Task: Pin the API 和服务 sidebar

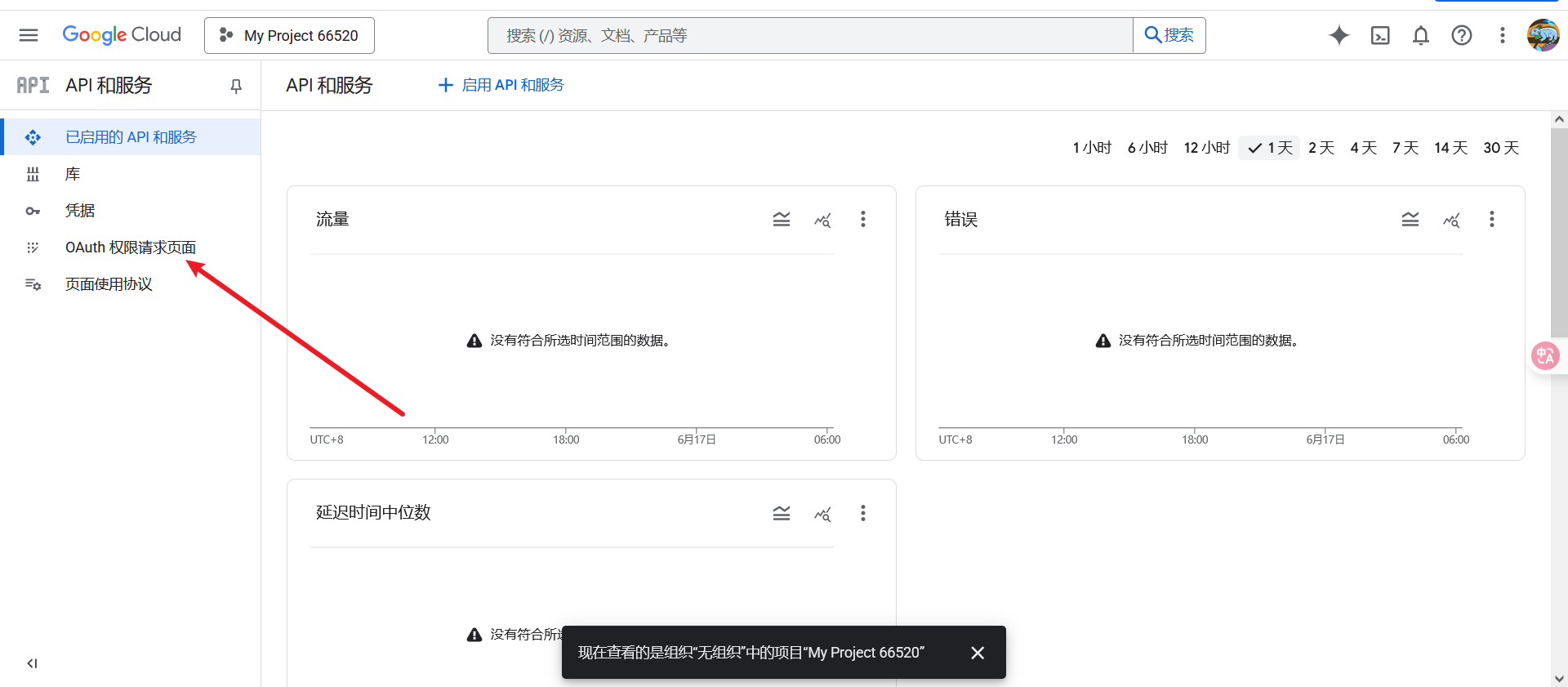Action: click(x=236, y=86)
